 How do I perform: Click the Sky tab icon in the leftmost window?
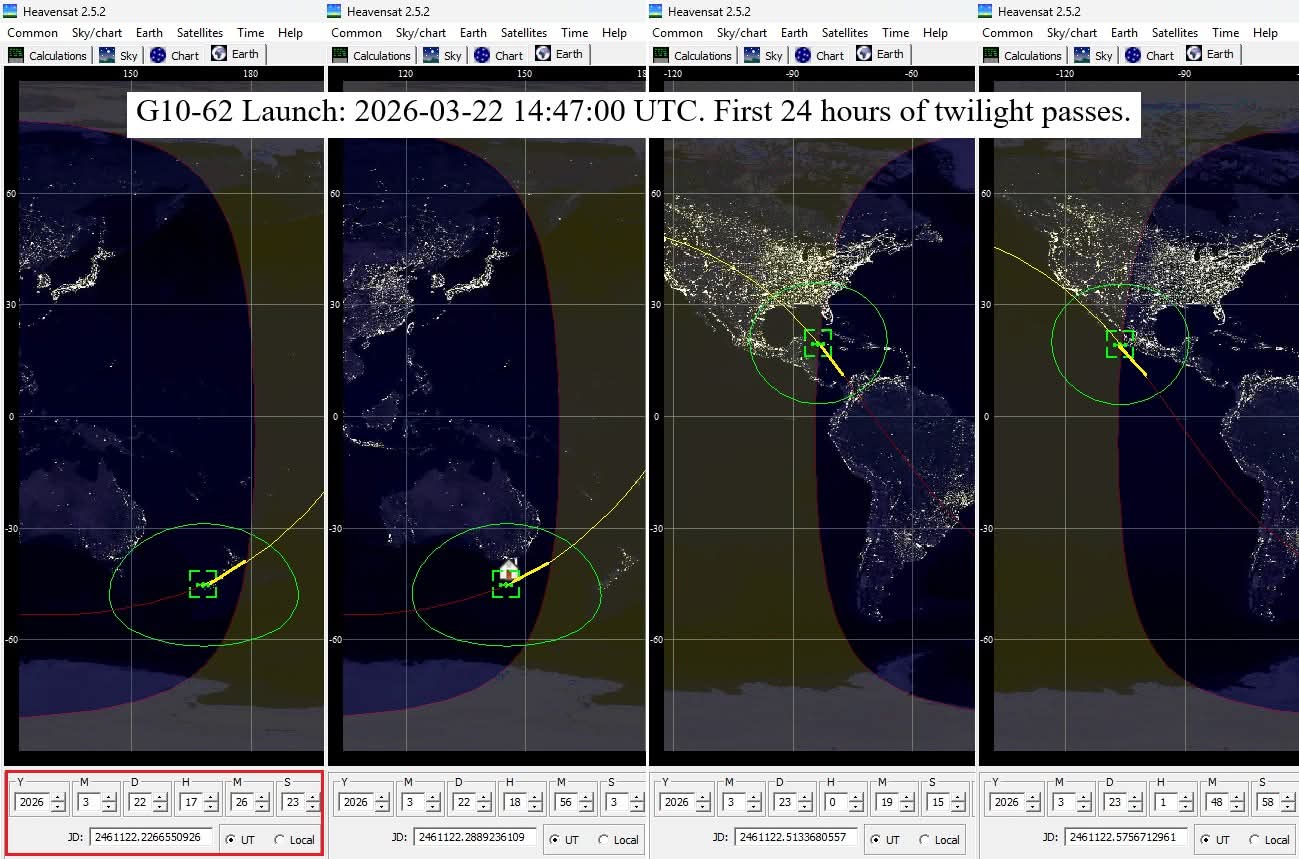pos(107,55)
